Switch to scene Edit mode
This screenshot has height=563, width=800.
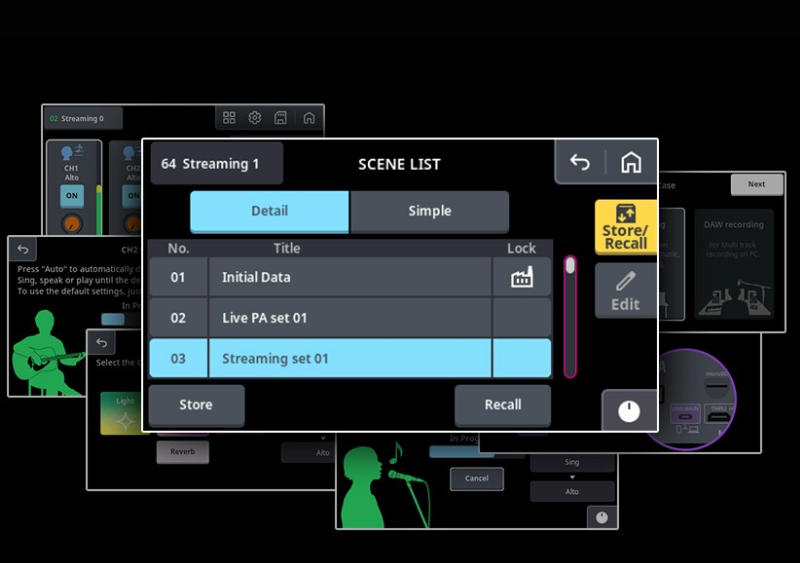click(625, 291)
